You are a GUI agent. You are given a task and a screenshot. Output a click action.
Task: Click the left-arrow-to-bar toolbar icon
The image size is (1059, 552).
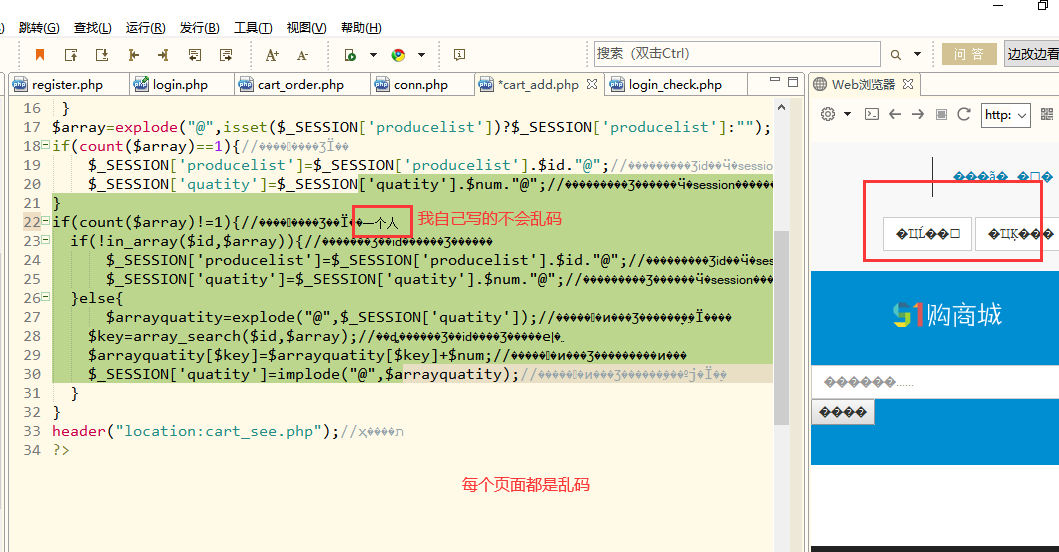pyautogui.click(x=133, y=55)
